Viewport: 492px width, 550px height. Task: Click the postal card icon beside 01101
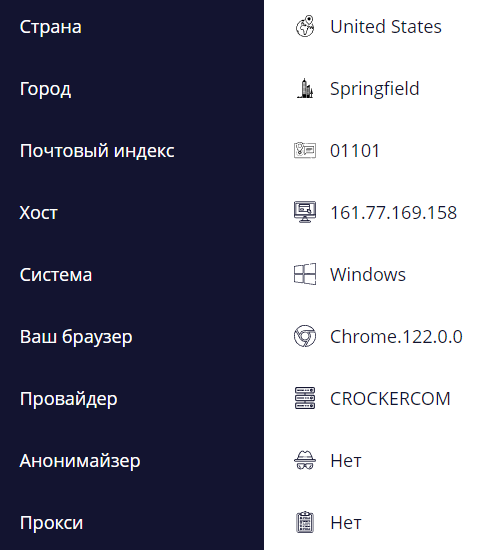305,150
